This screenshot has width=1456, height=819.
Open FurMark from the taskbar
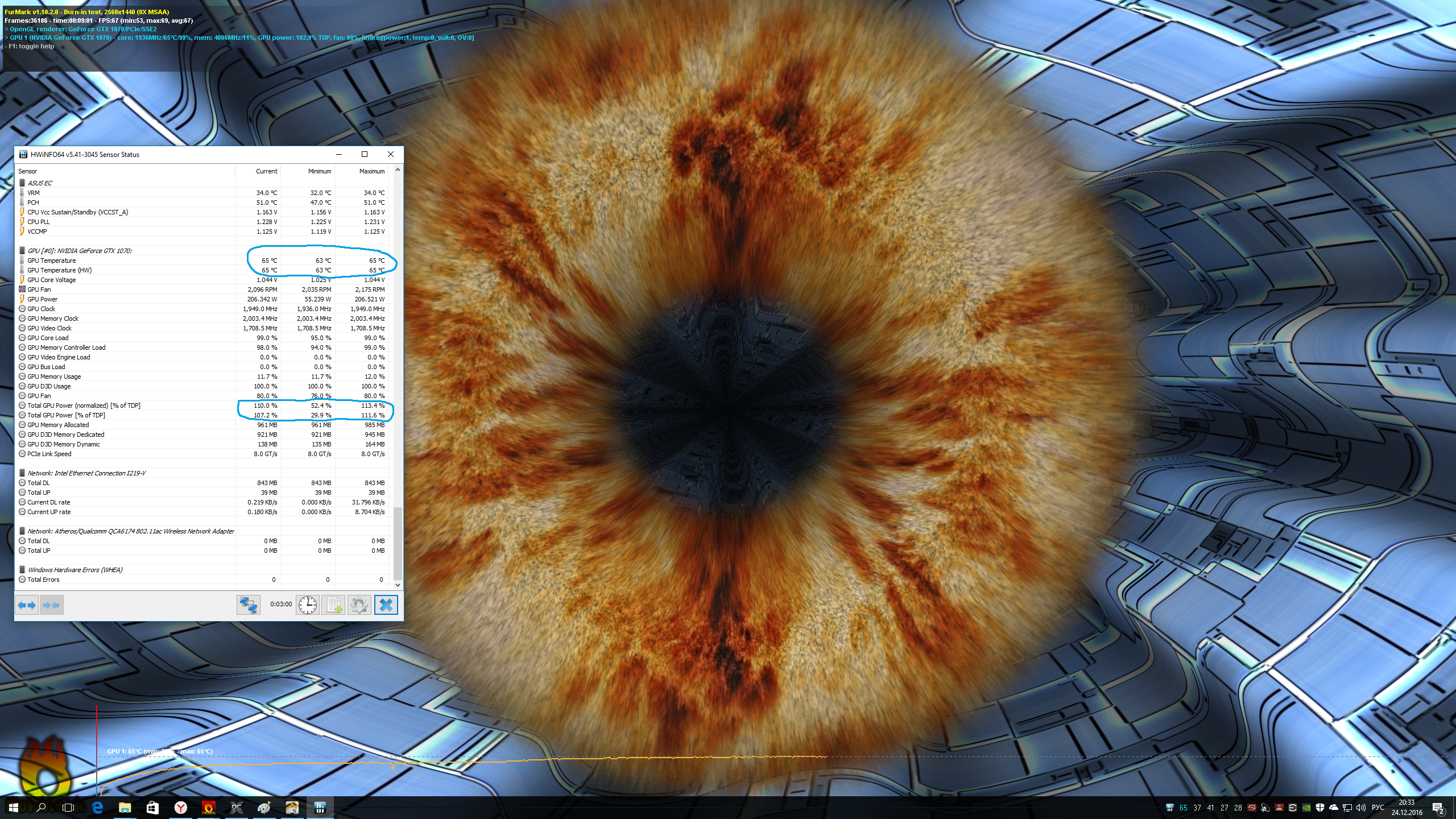click(208, 808)
